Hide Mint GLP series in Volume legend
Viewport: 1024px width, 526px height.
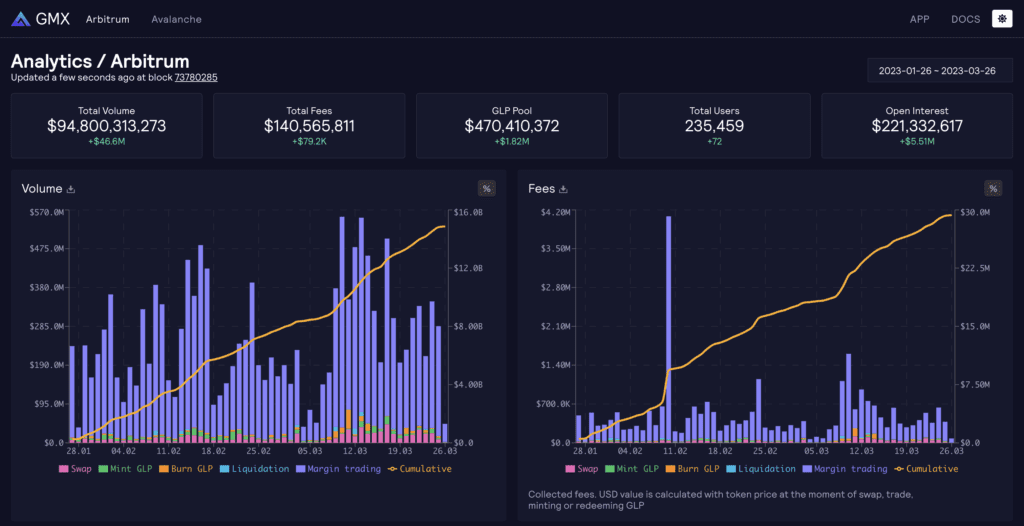[131, 468]
